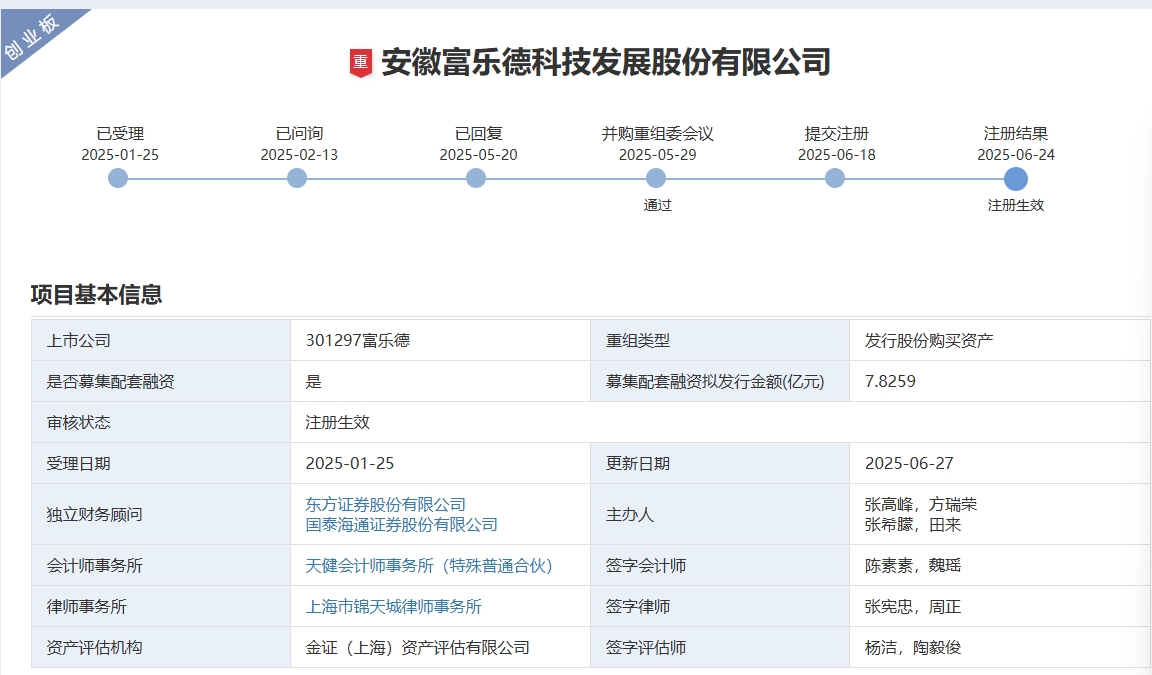Click the 陈素素，魏瑶 accountant names

(912, 566)
